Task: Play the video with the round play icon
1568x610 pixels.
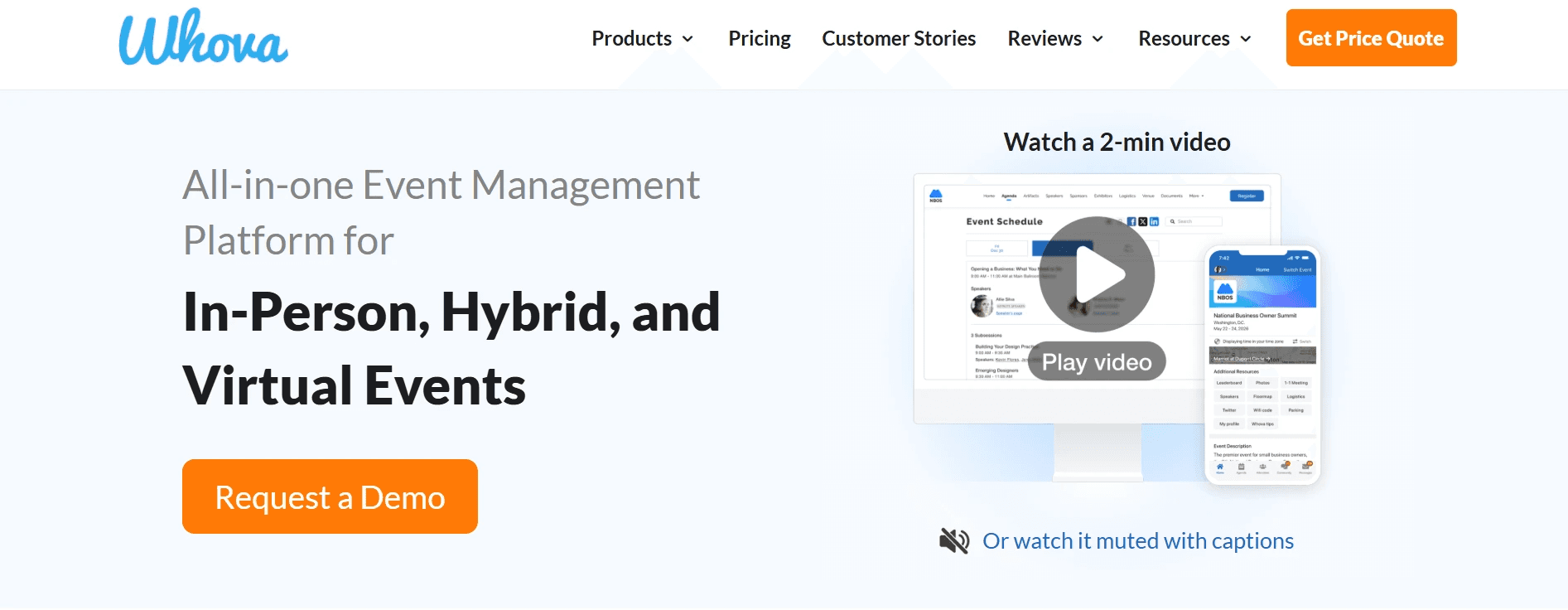Action: click(1097, 274)
